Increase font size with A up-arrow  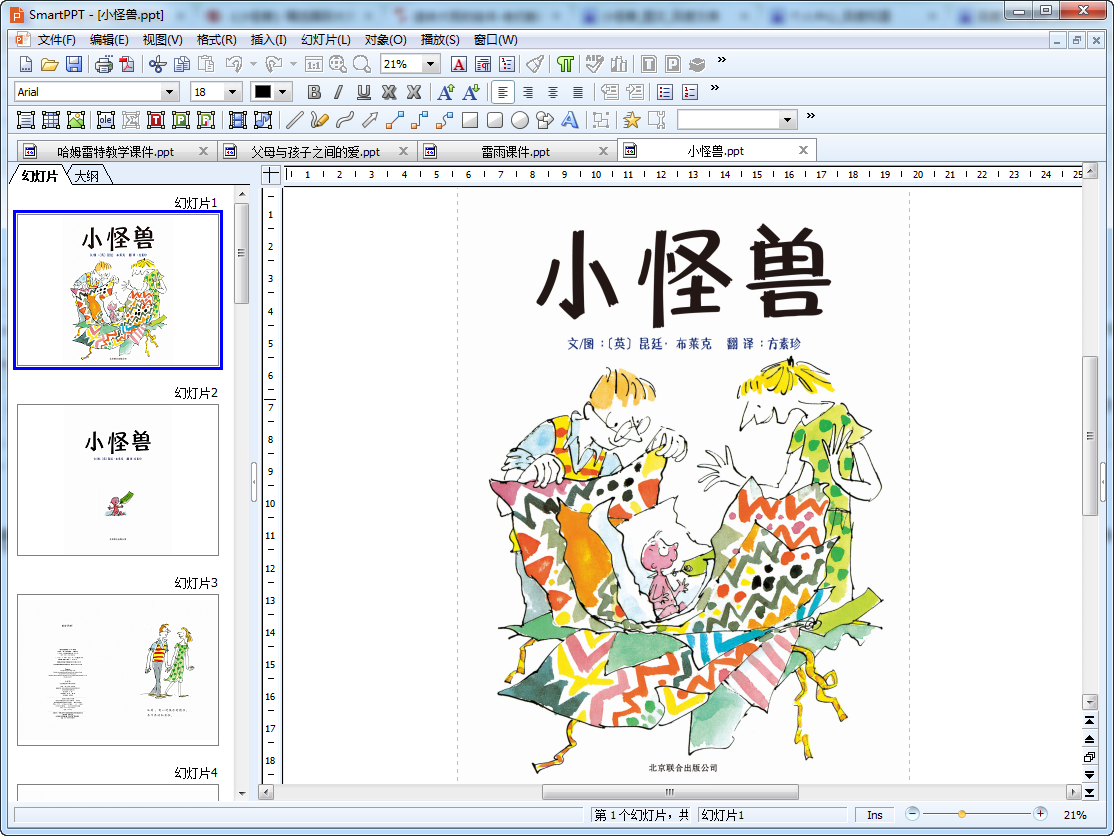point(445,92)
